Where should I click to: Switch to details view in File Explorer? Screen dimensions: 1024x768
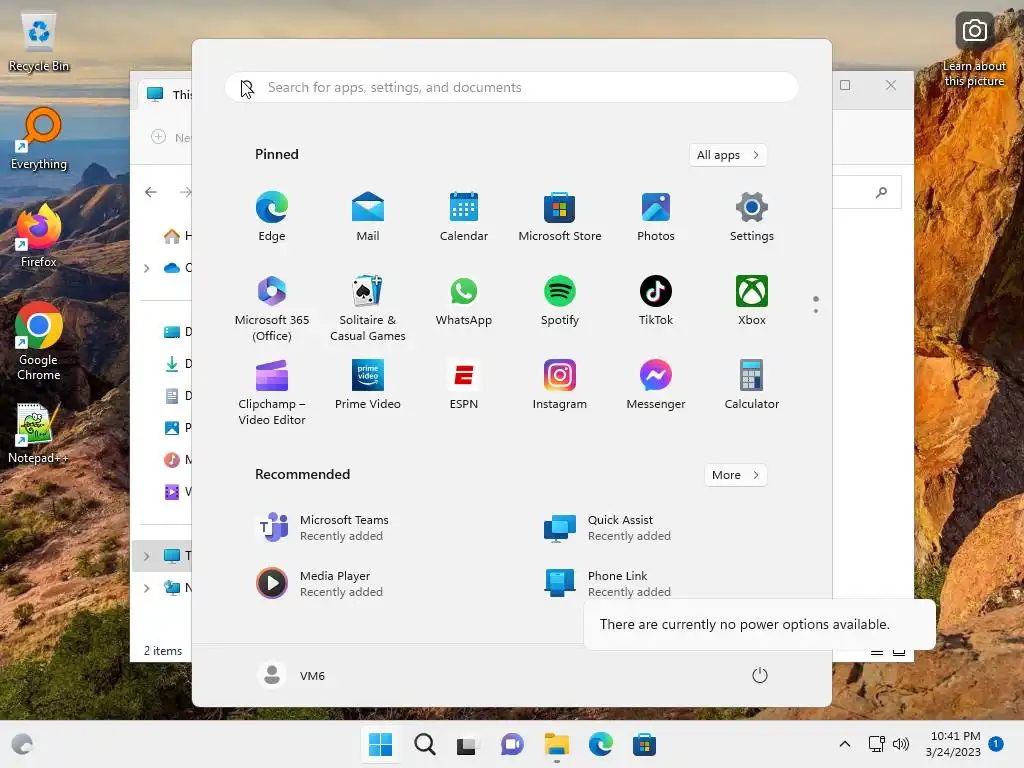(877, 652)
